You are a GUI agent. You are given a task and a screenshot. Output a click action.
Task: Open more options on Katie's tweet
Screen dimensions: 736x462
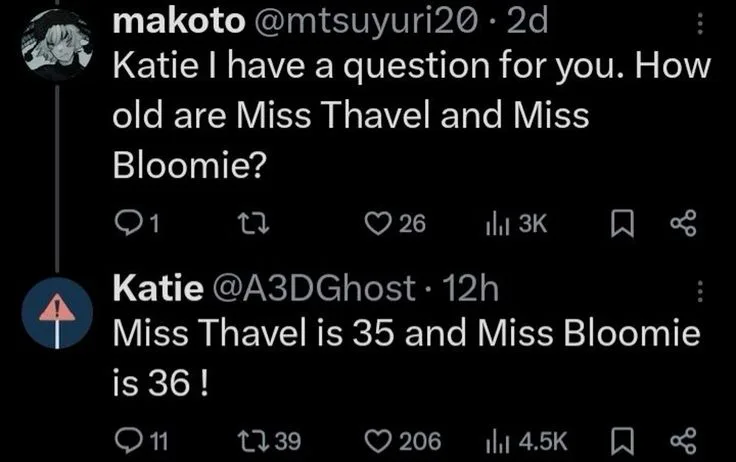pyautogui.click(x=699, y=291)
